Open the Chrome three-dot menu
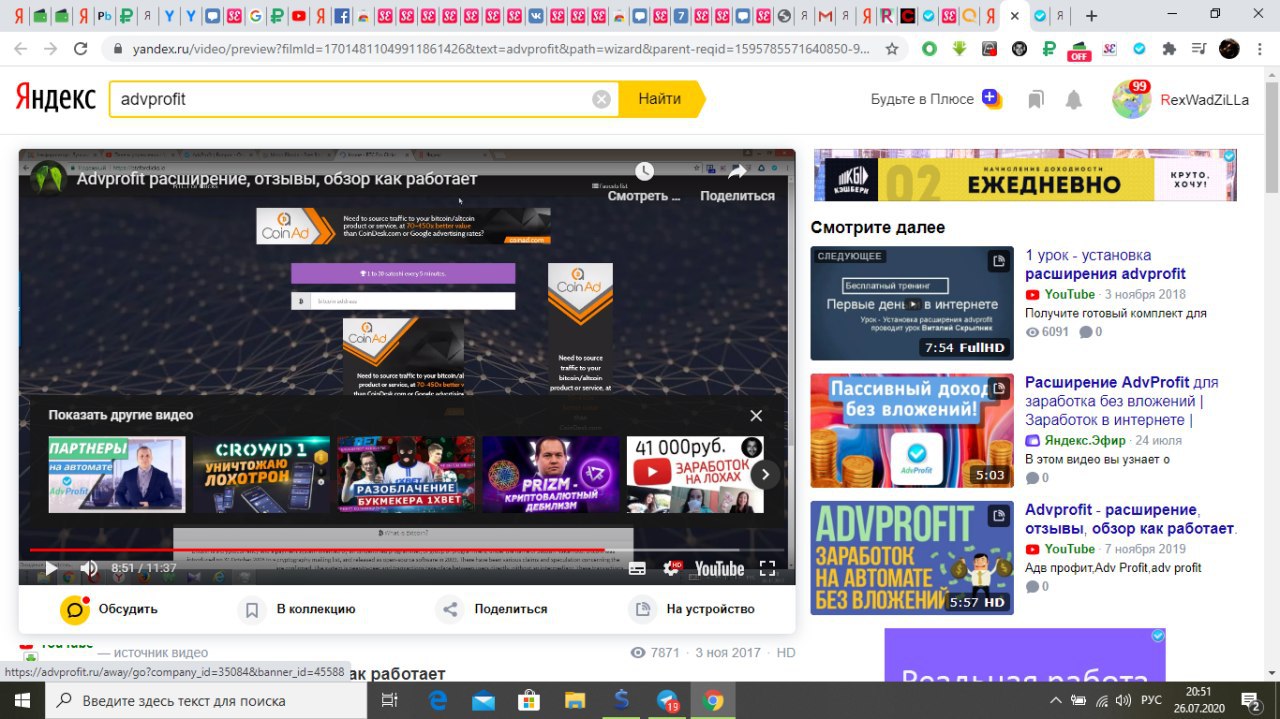 click(x=1260, y=48)
